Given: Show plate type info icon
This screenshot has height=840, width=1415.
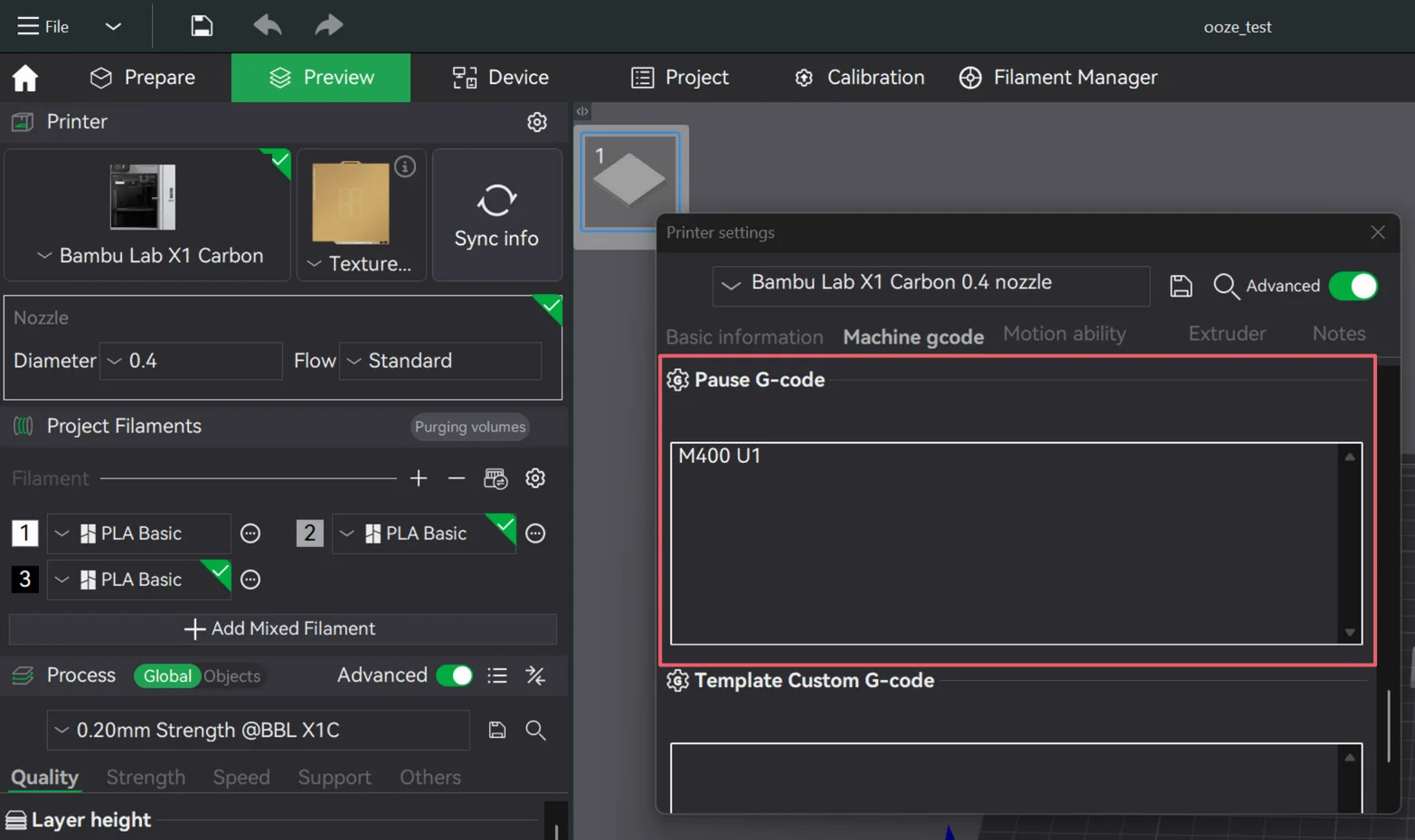Looking at the screenshot, I should pyautogui.click(x=405, y=166).
